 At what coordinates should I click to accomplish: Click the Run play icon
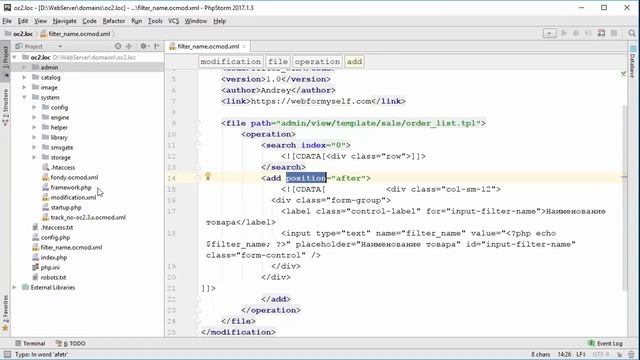pos(564,33)
